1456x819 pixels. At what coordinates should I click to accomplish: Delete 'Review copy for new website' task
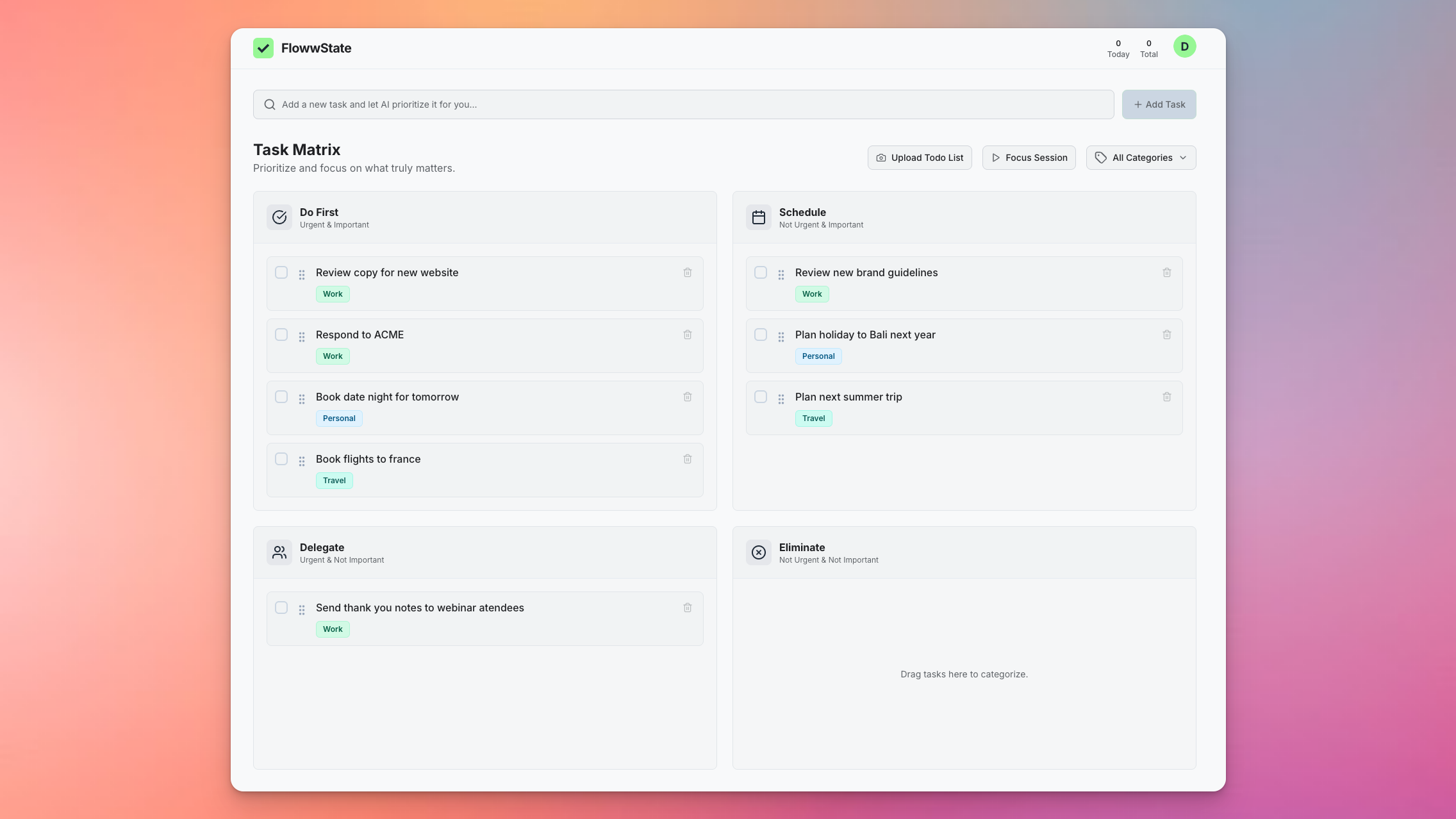pyautogui.click(x=688, y=272)
